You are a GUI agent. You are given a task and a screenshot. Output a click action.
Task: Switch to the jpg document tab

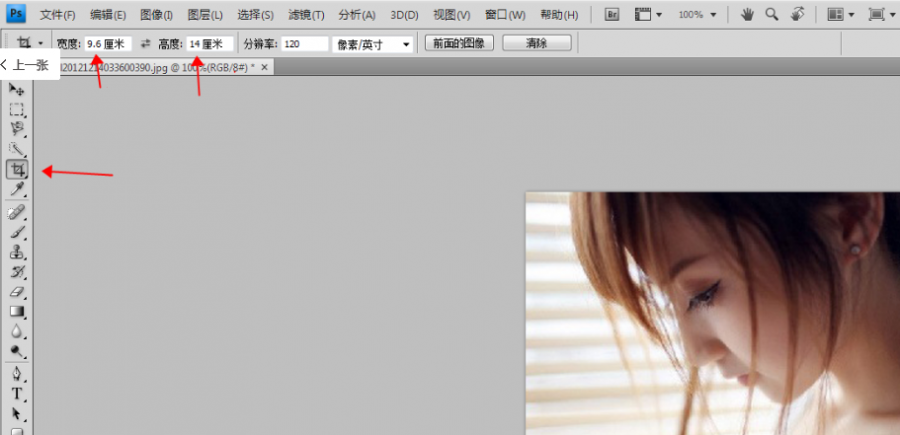(157, 68)
